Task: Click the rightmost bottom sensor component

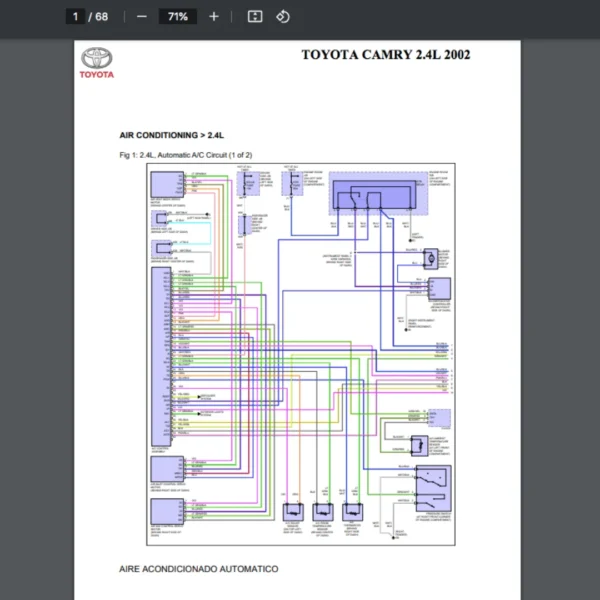Action: click(x=353, y=510)
